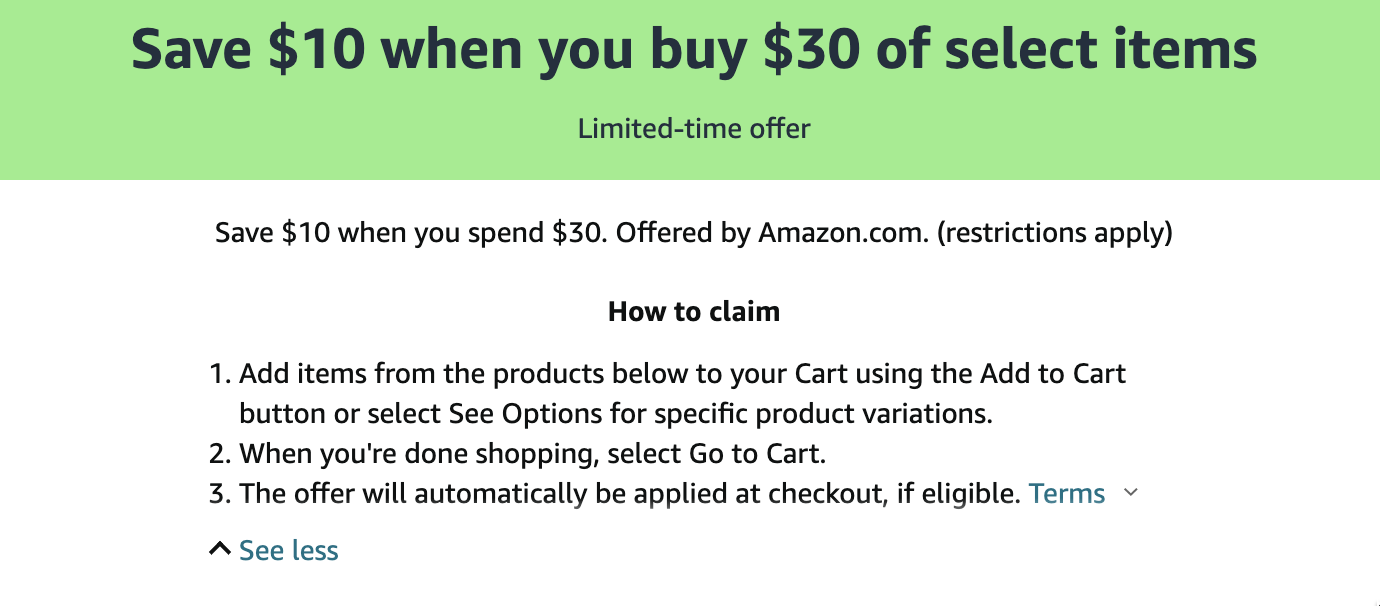Click the See less link
The image size is (1380, 606).
pyautogui.click(x=288, y=551)
